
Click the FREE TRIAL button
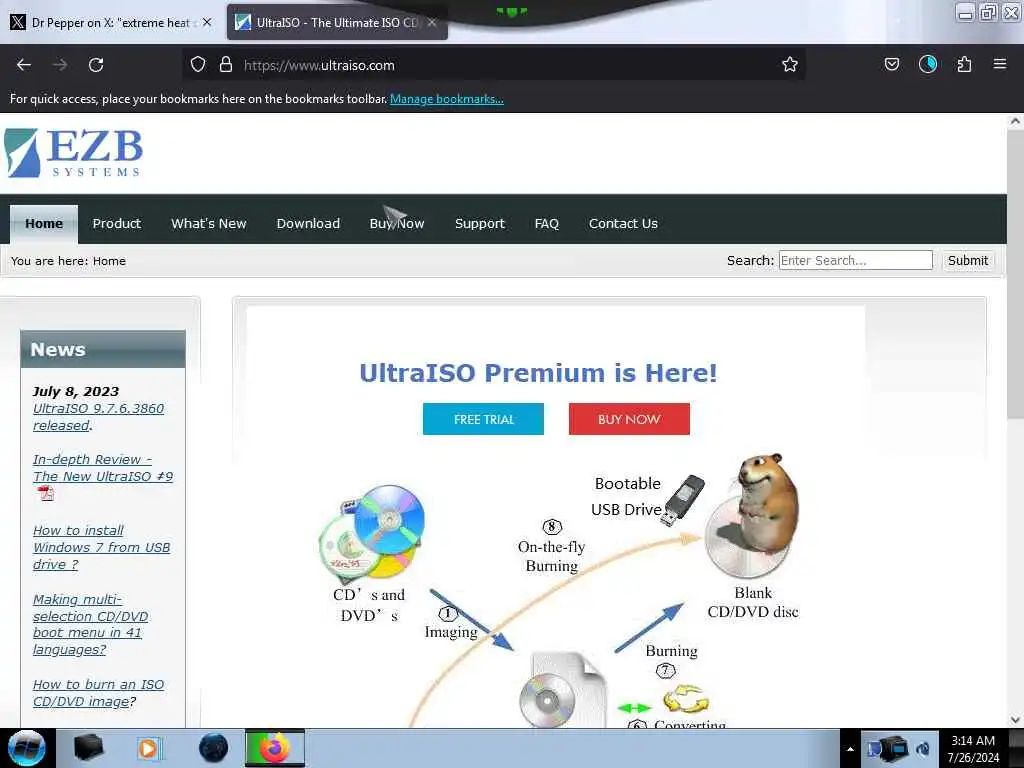tap(483, 419)
